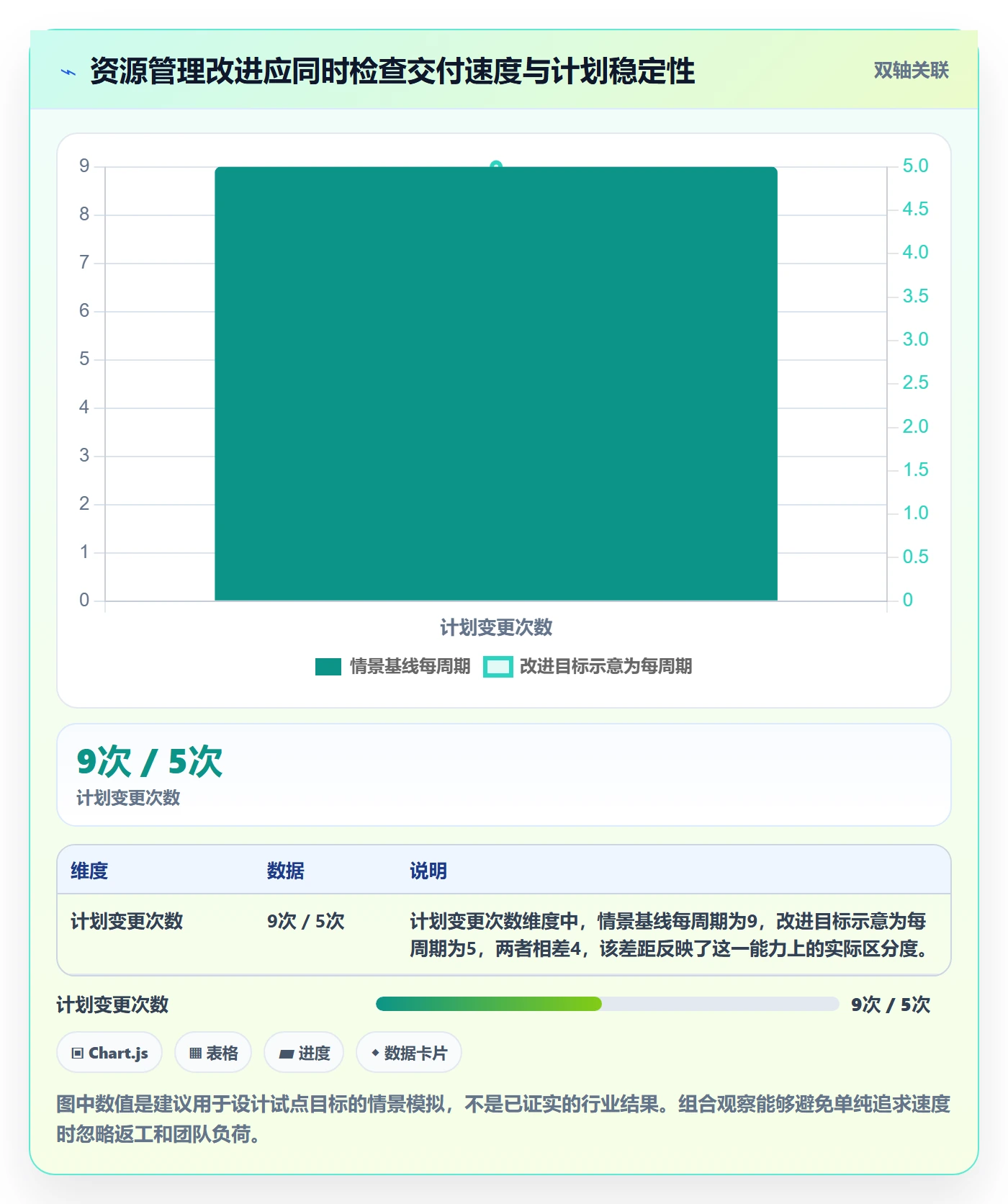Click the table description starting with 计划变更次数维度中

[668, 935]
